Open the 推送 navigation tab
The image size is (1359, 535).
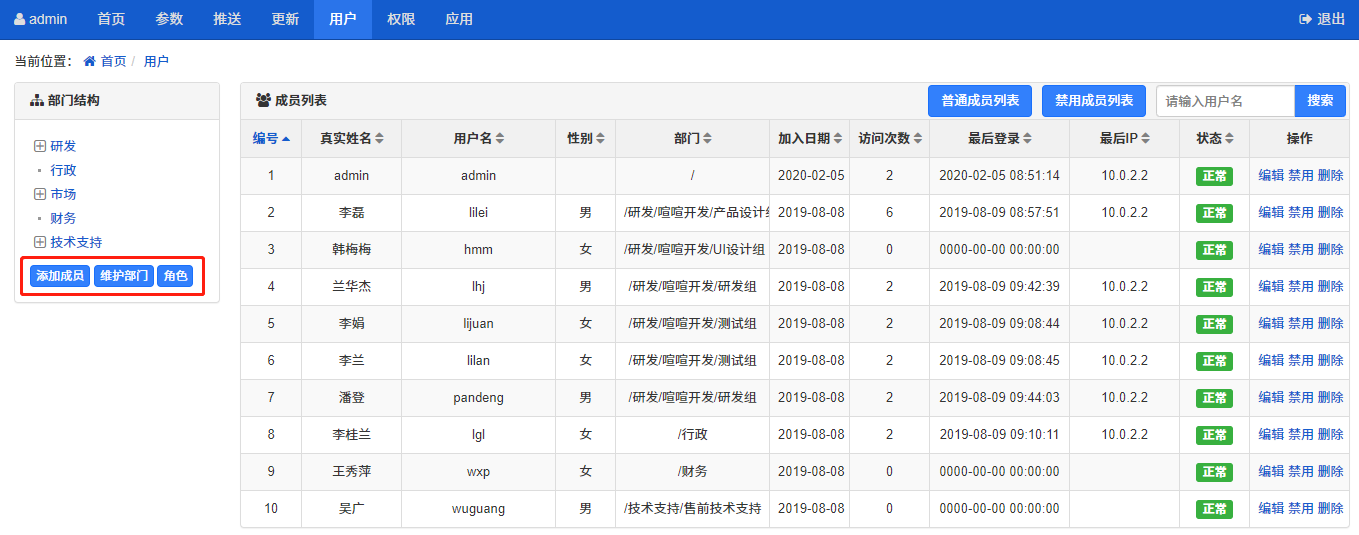pos(227,19)
